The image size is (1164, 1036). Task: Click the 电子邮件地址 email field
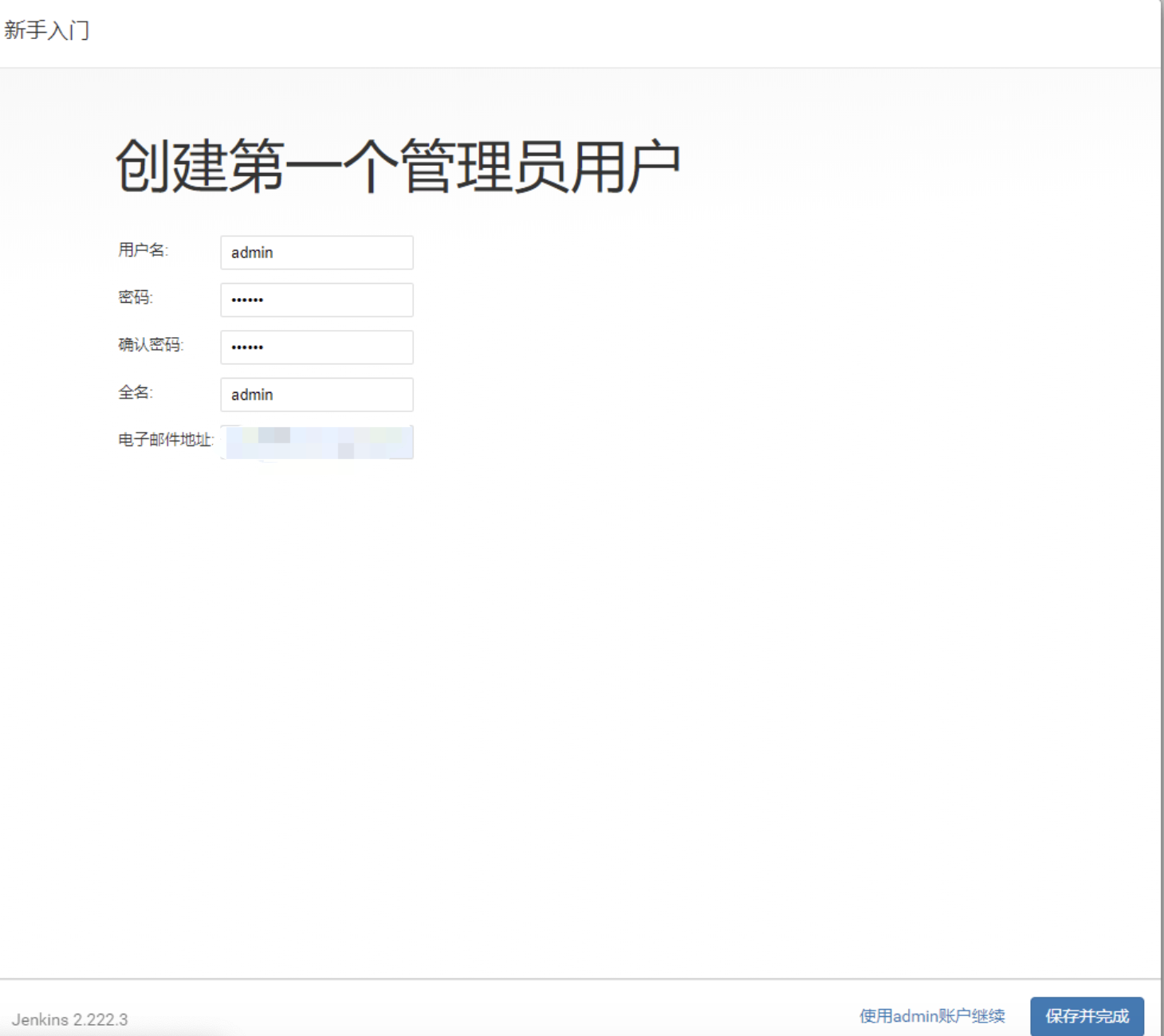[x=317, y=442]
